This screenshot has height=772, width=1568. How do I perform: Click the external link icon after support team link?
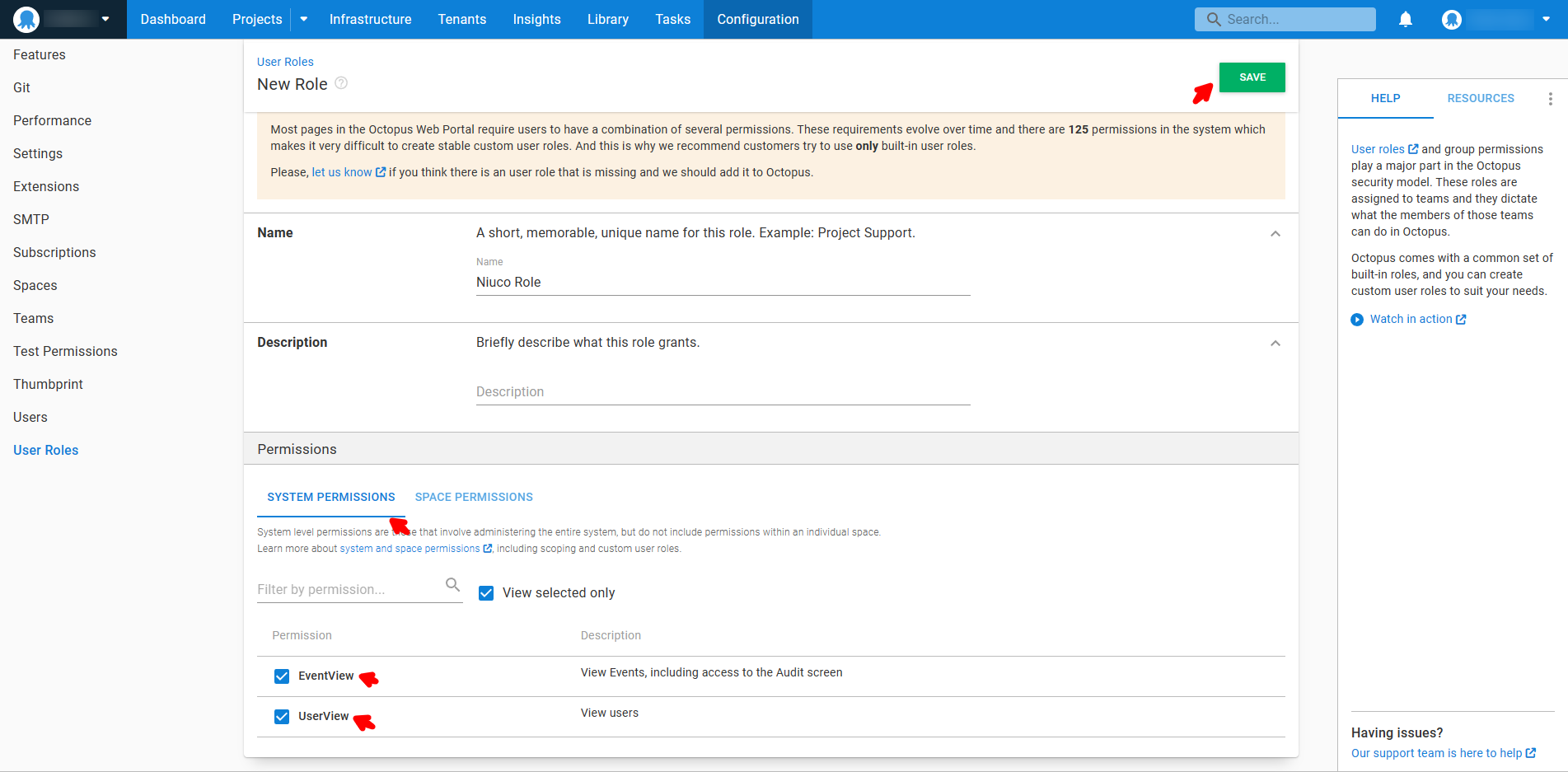1531,753
